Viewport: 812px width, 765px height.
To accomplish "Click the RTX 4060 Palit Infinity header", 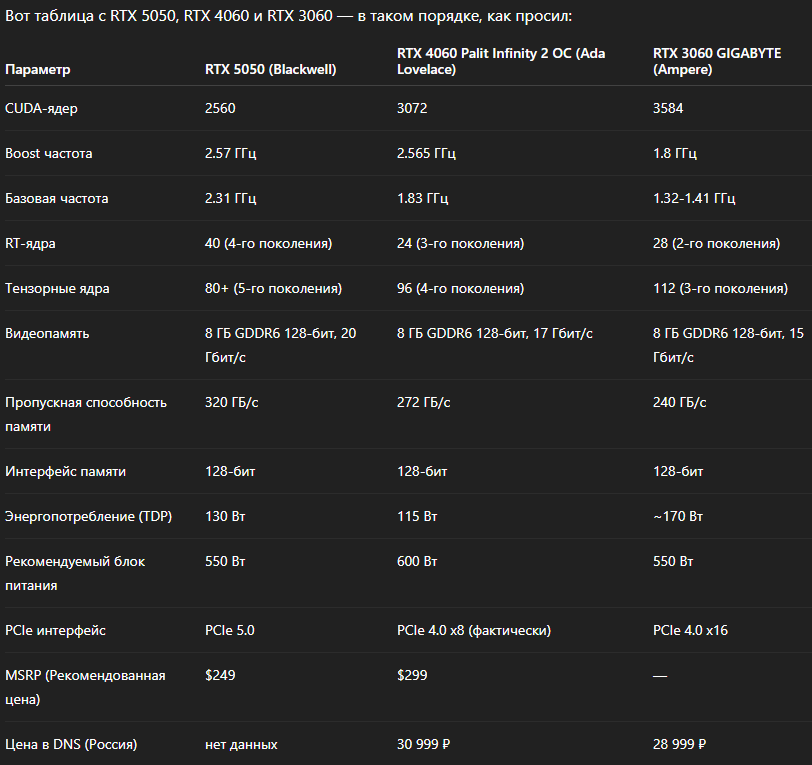I will point(501,61).
